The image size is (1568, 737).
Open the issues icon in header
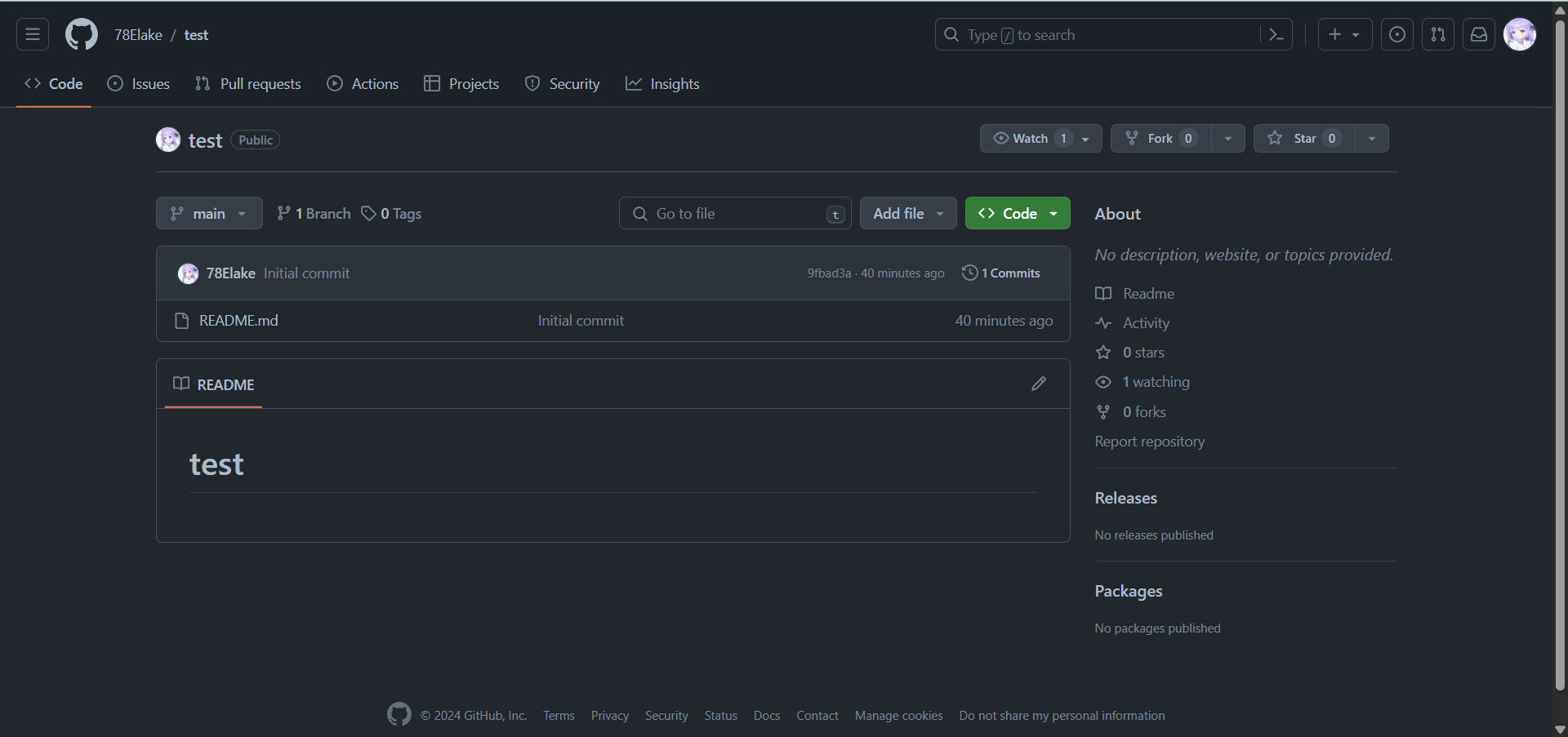pyautogui.click(x=1397, y=34)
